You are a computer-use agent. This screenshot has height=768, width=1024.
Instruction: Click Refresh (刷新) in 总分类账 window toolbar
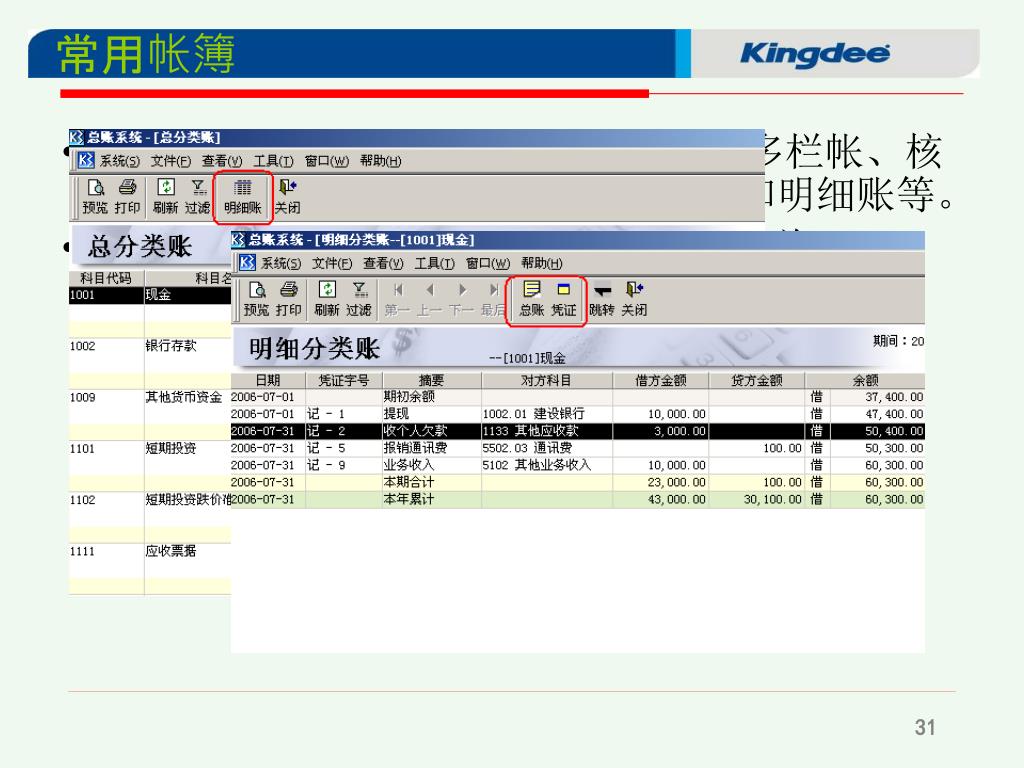165,197
